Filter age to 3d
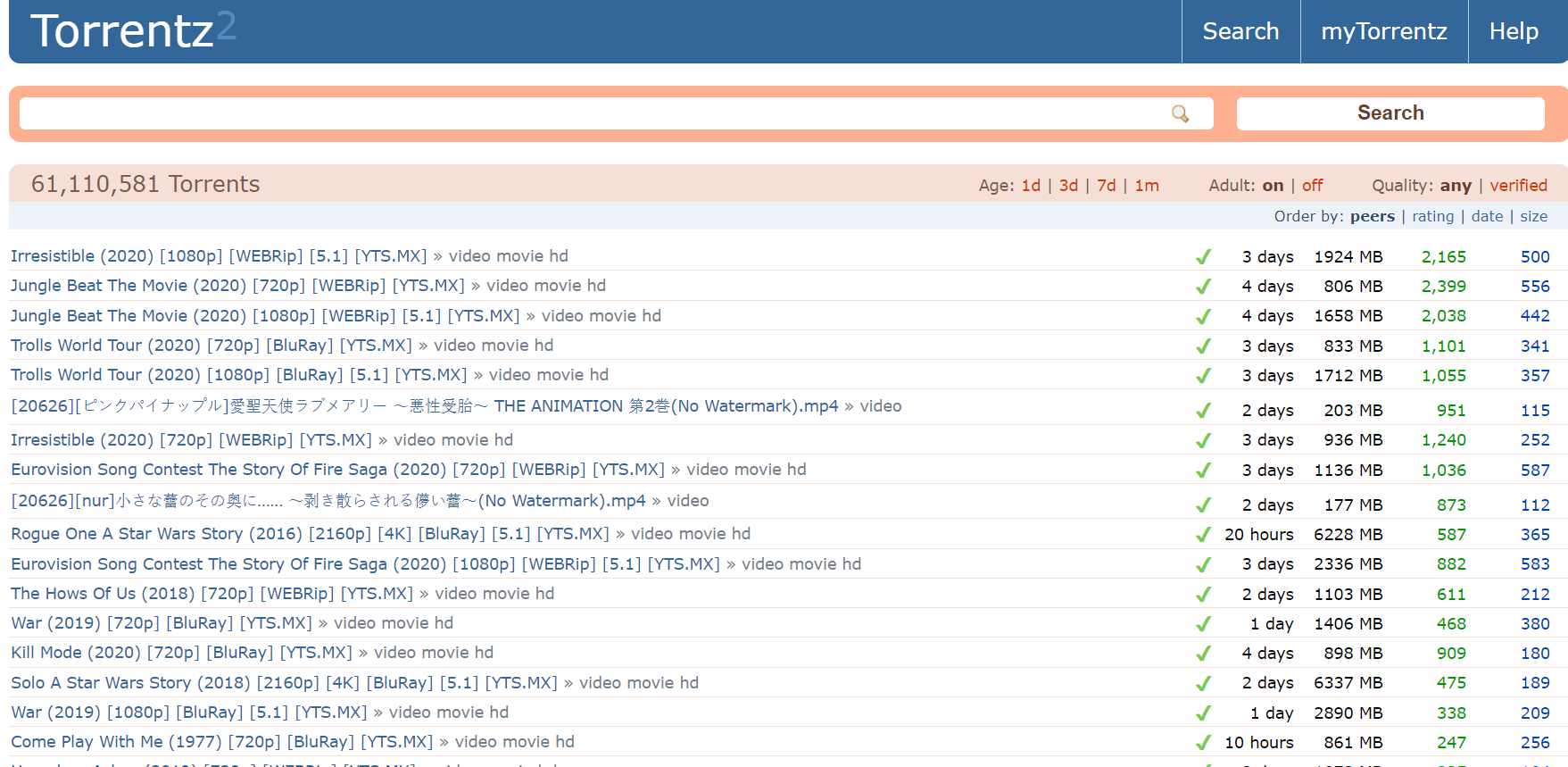 click(x=1068, y=186)
